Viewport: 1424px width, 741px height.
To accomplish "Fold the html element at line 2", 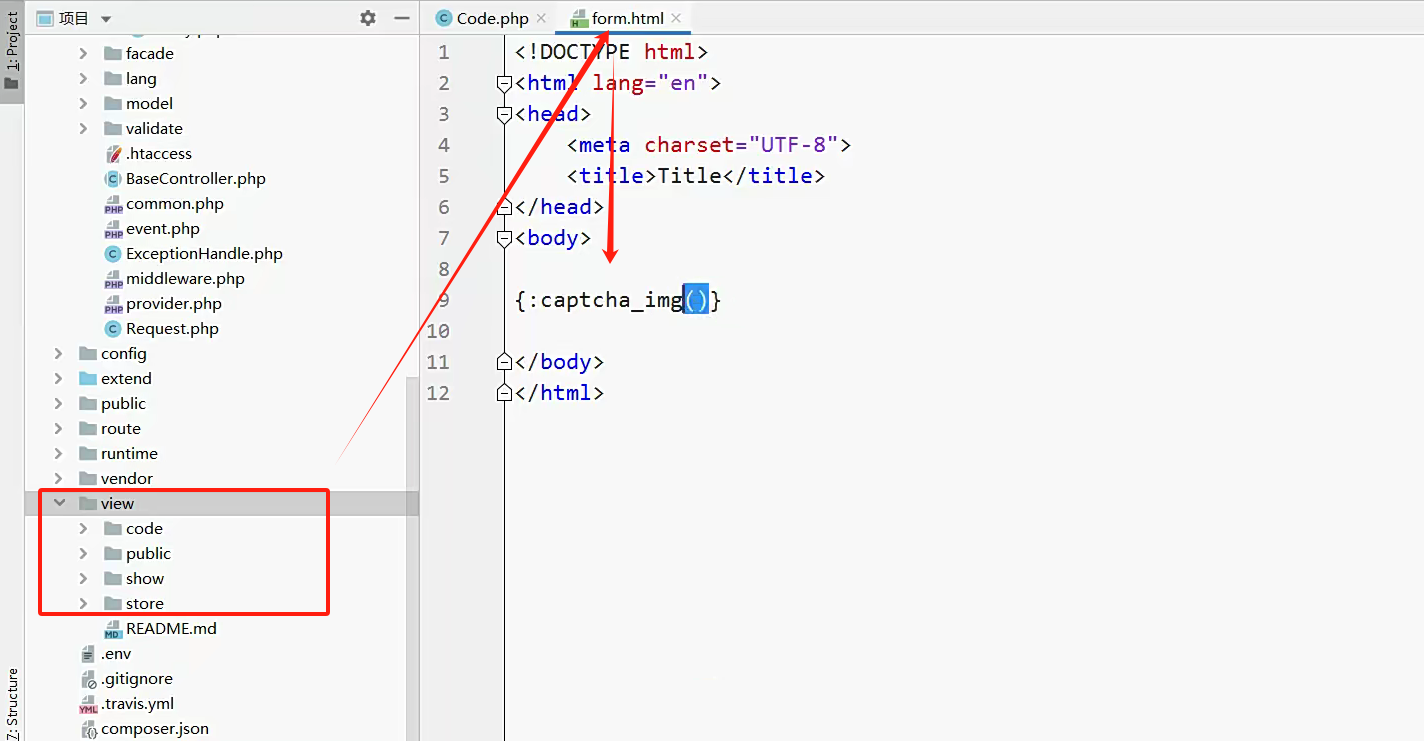I will click(504, 83).
